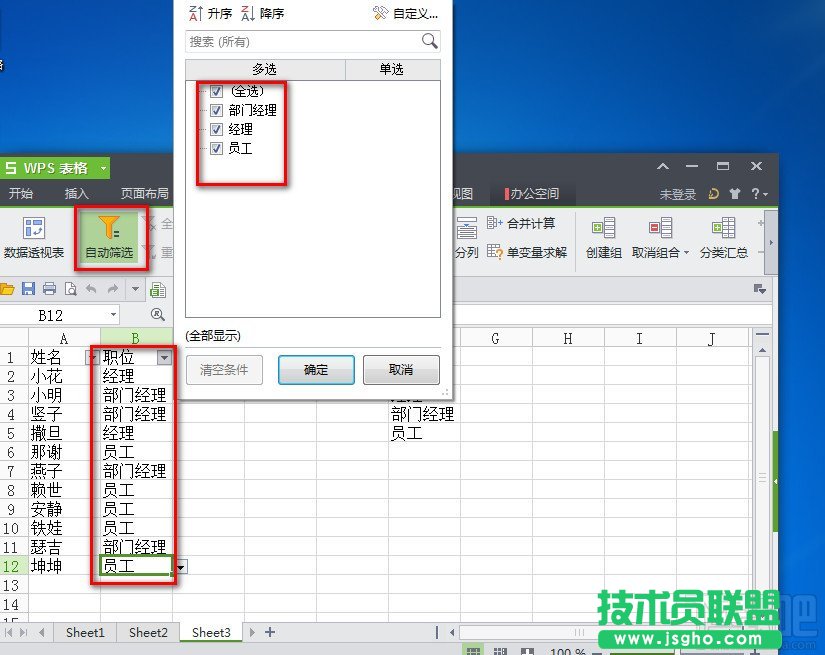Switch to the Sheet2 worksheet tab
The height and width of the screenshot is (655, 825).
tap(147, 632)
